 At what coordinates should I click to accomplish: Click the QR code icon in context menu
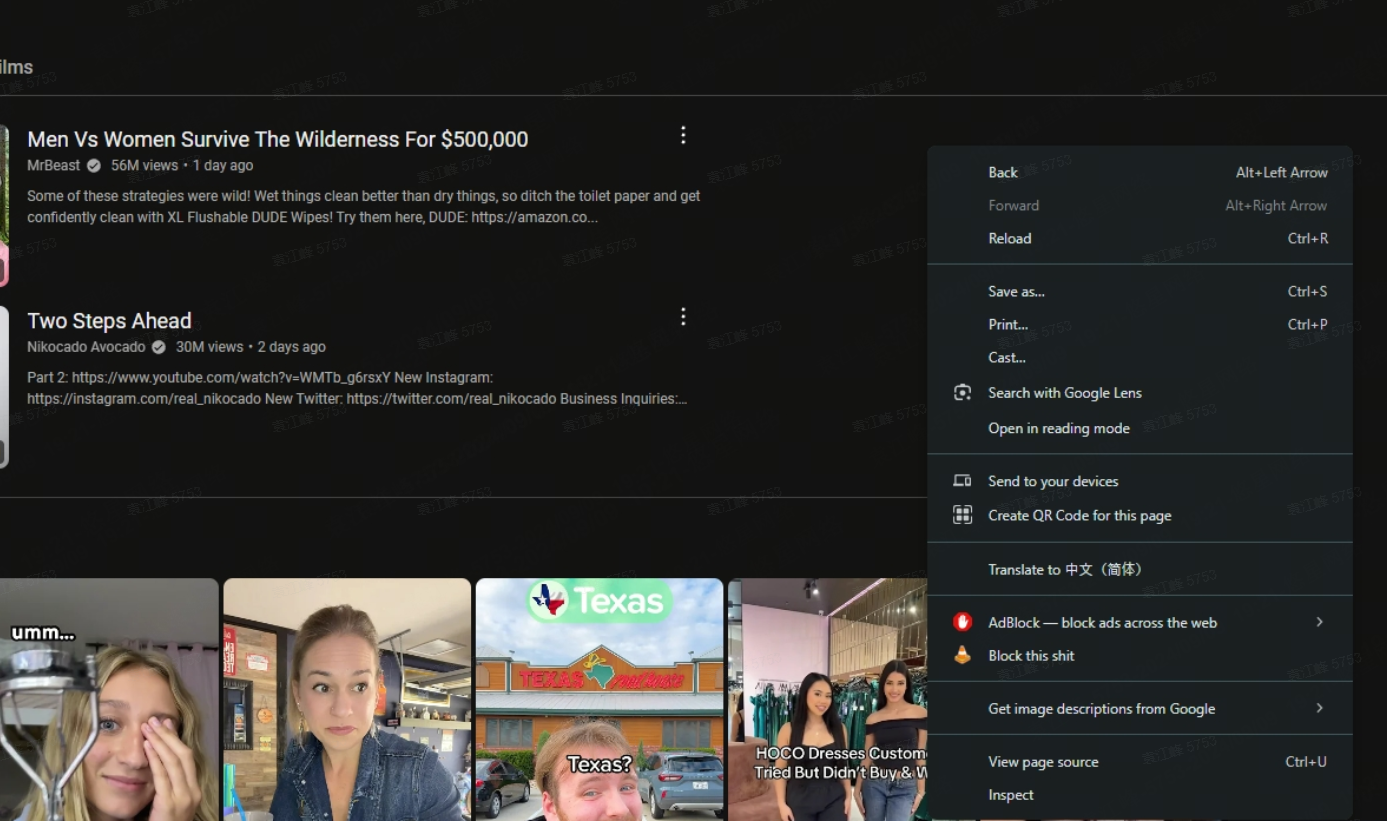pos(962,515)
